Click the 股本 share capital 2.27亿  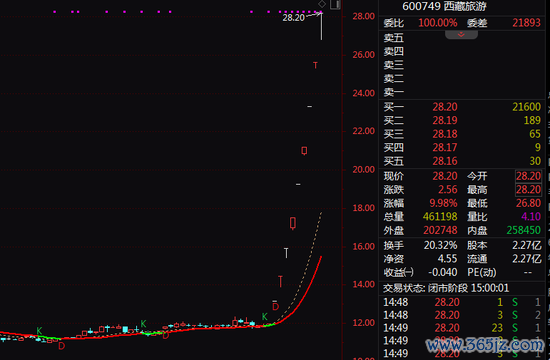pyautogui.click(x=526, y=245)
